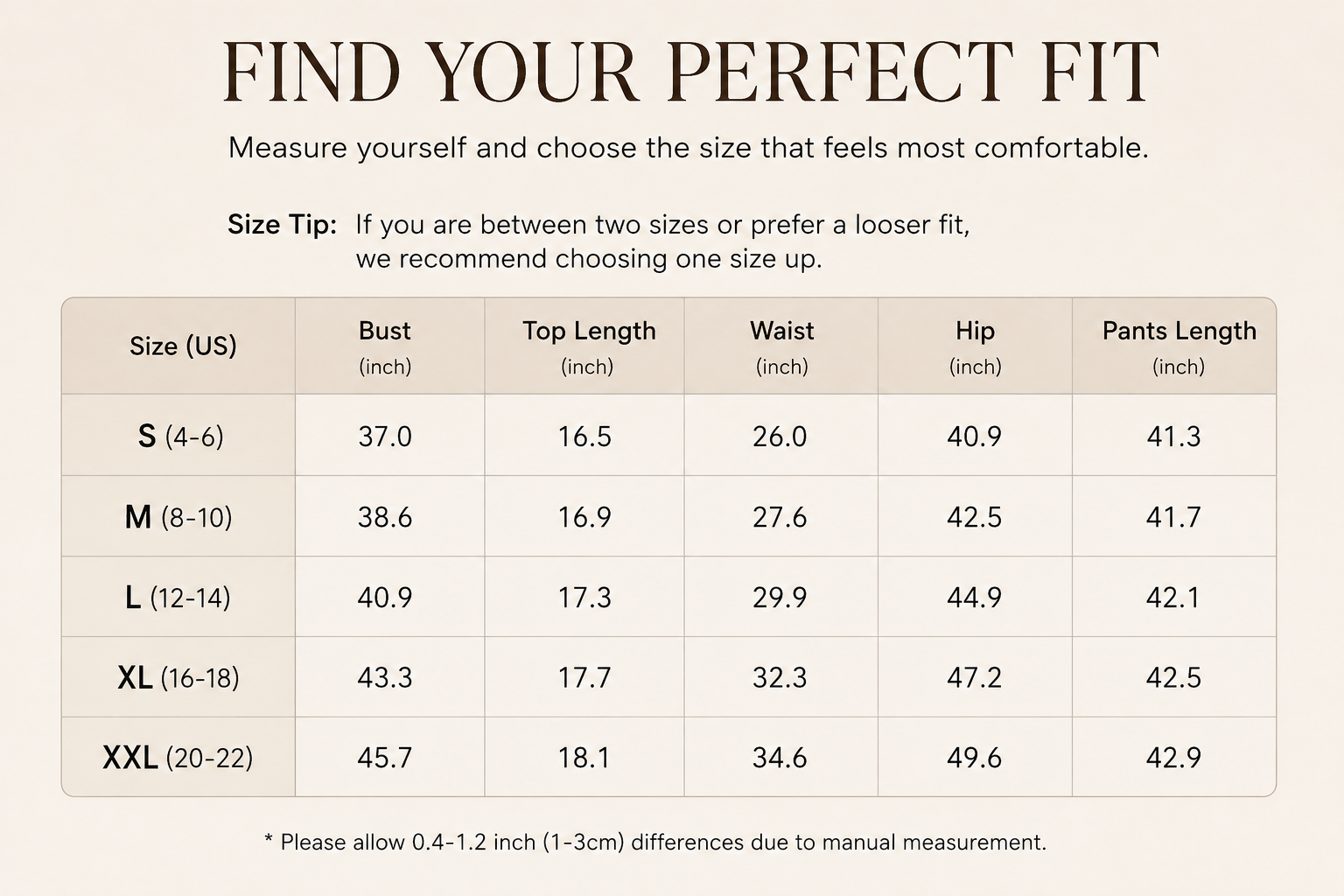Click the L (12-14) size row label
Screen dimensions: 1344x896
click(x=178, y=598)
